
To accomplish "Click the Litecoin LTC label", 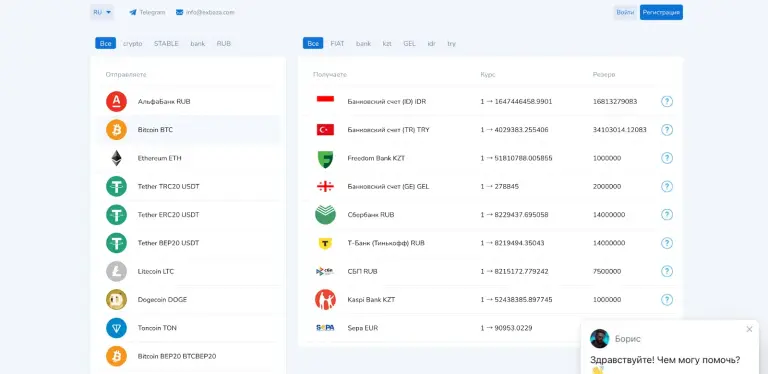I will pos(156,271).
